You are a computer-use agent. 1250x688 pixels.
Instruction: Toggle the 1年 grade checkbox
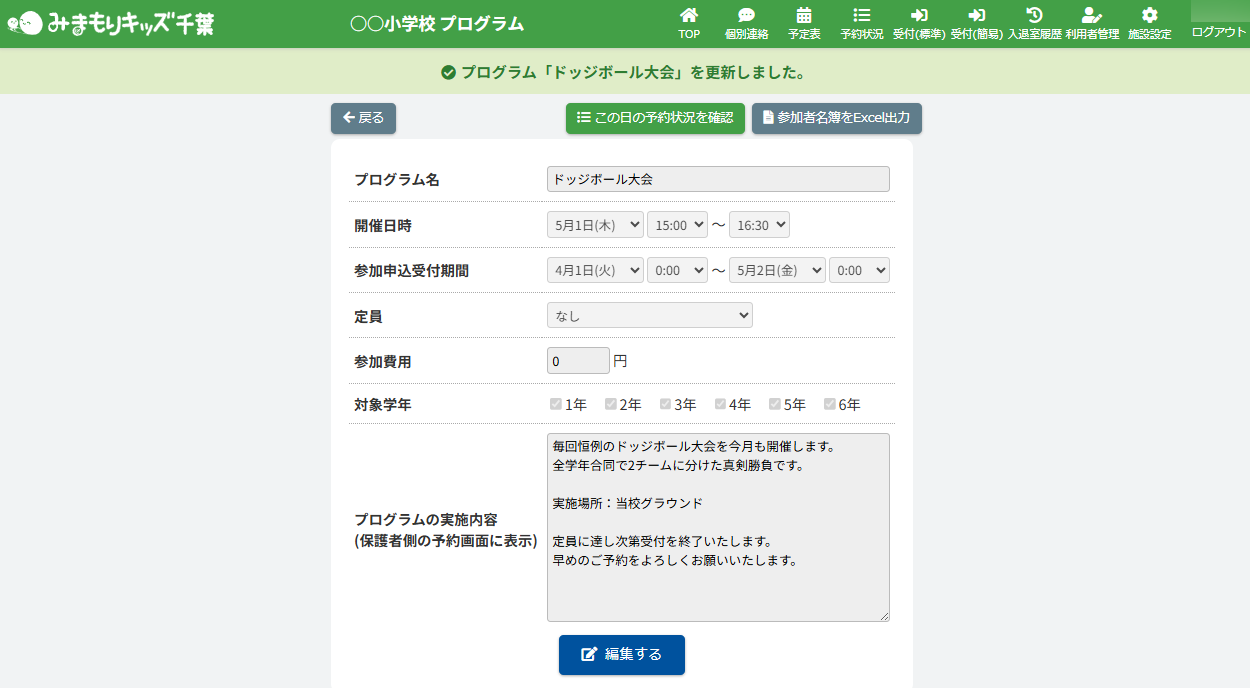click(x=556, y=405)
